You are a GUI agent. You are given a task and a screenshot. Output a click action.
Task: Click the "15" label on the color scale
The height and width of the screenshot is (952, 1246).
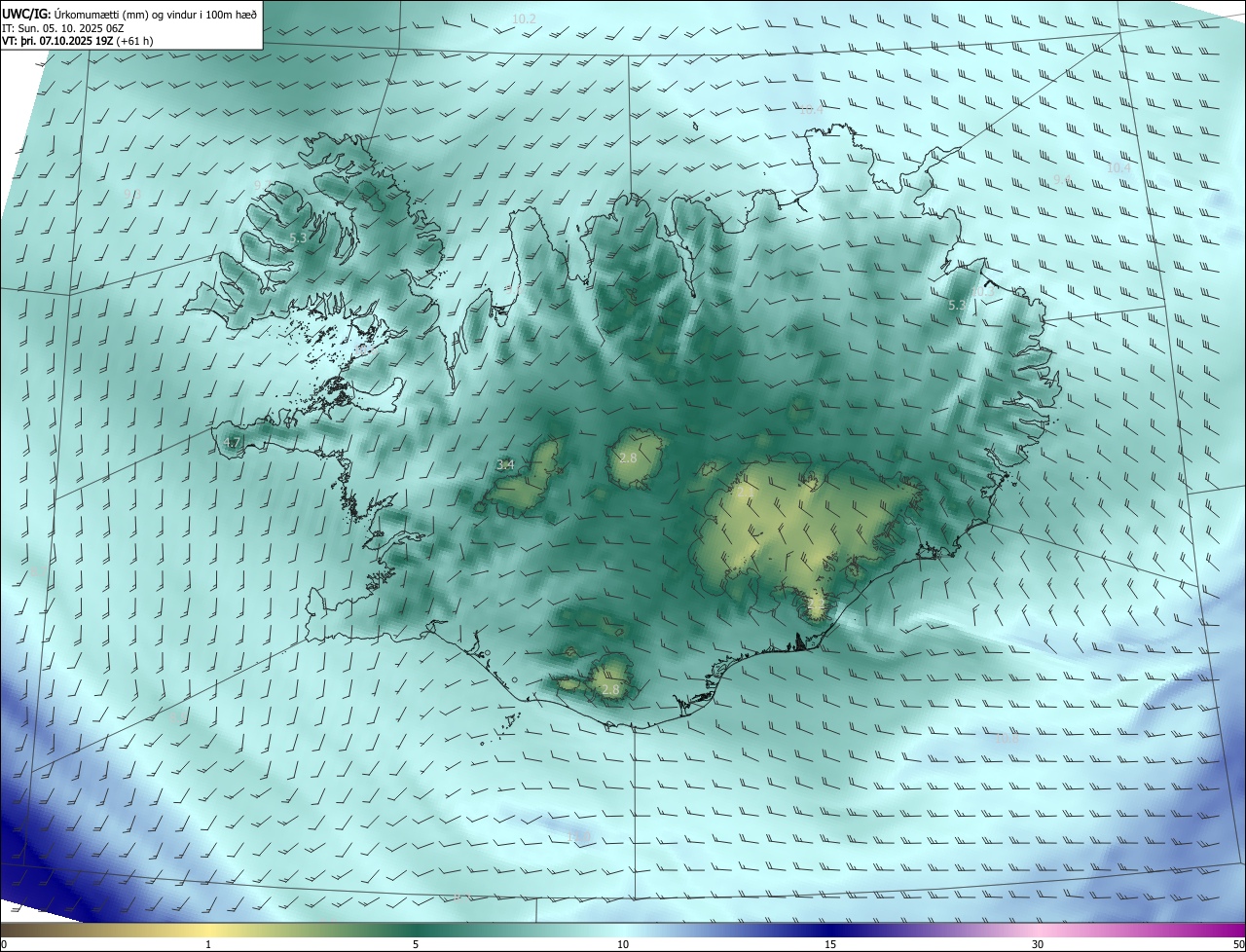(x=830, y=944)
